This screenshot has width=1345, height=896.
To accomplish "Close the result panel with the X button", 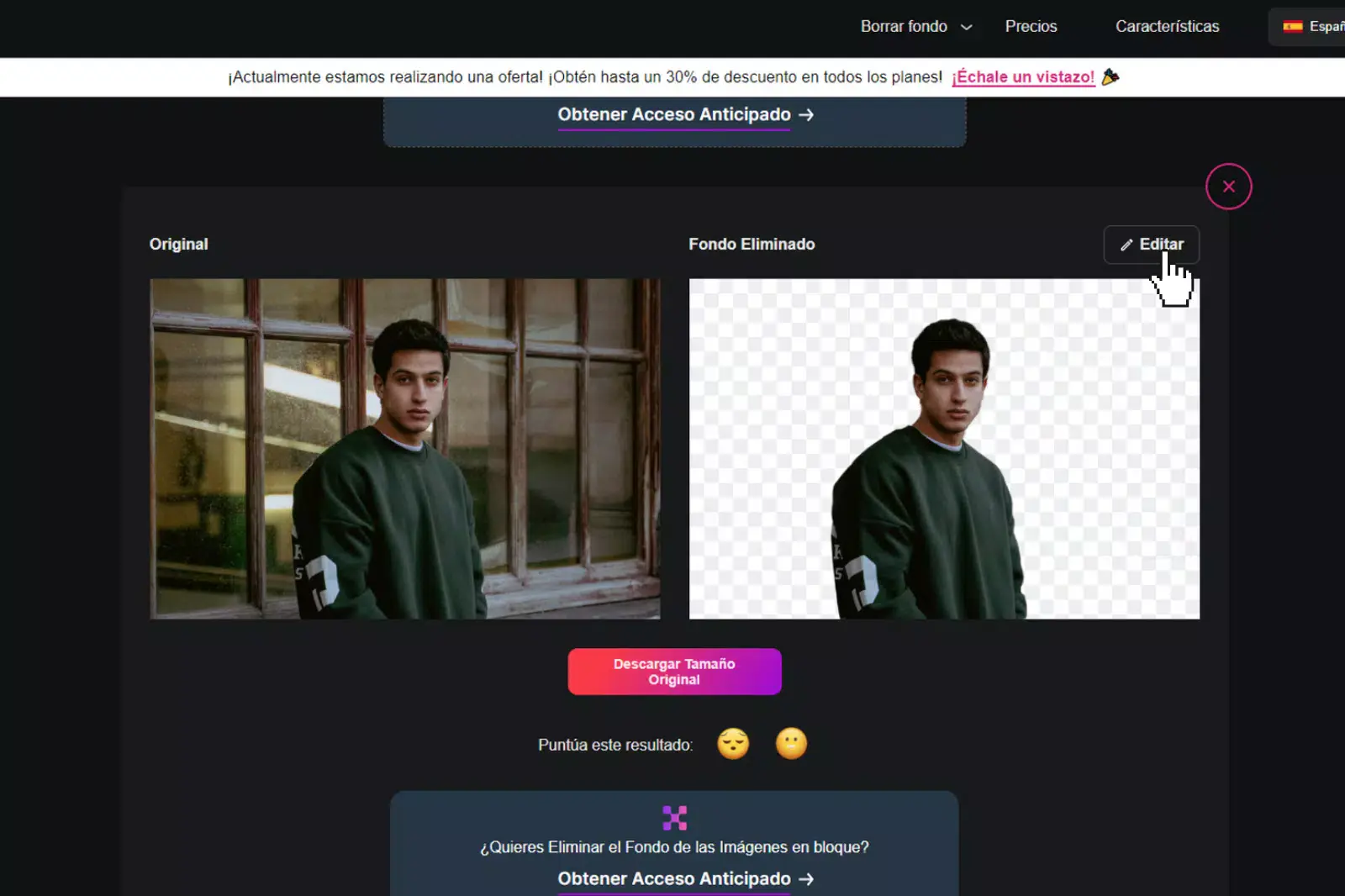I will (x=1228, y=187).
